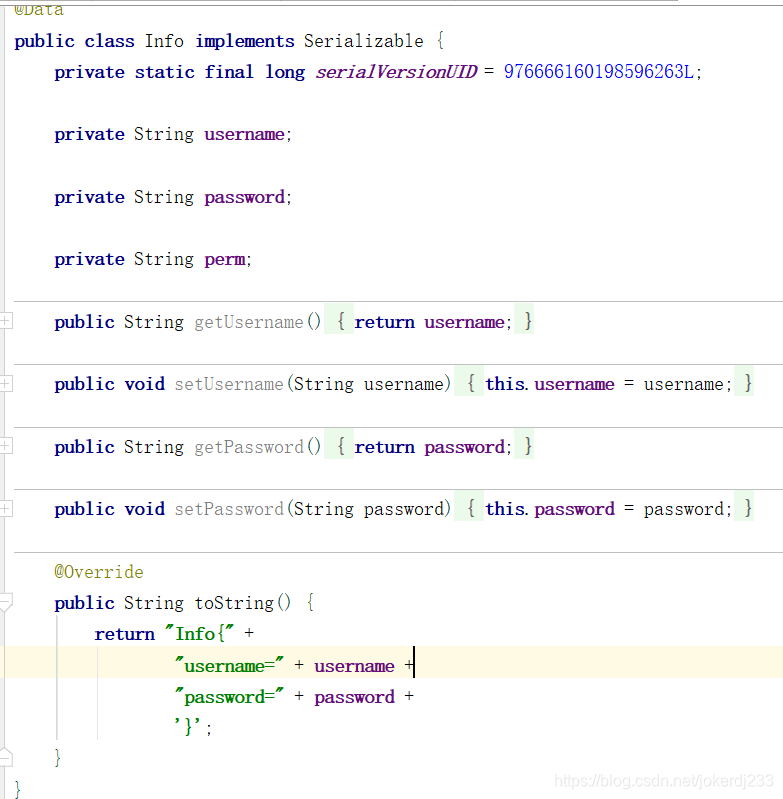
Task: Click the blog.csdn.net watermark link
Action: click(x=664, y=780)
